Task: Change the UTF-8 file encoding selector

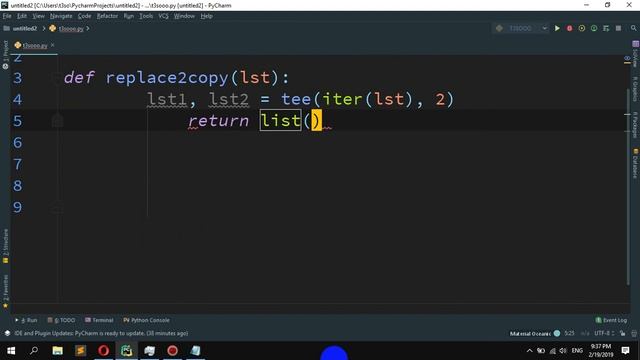Action: tap(604, 333)
